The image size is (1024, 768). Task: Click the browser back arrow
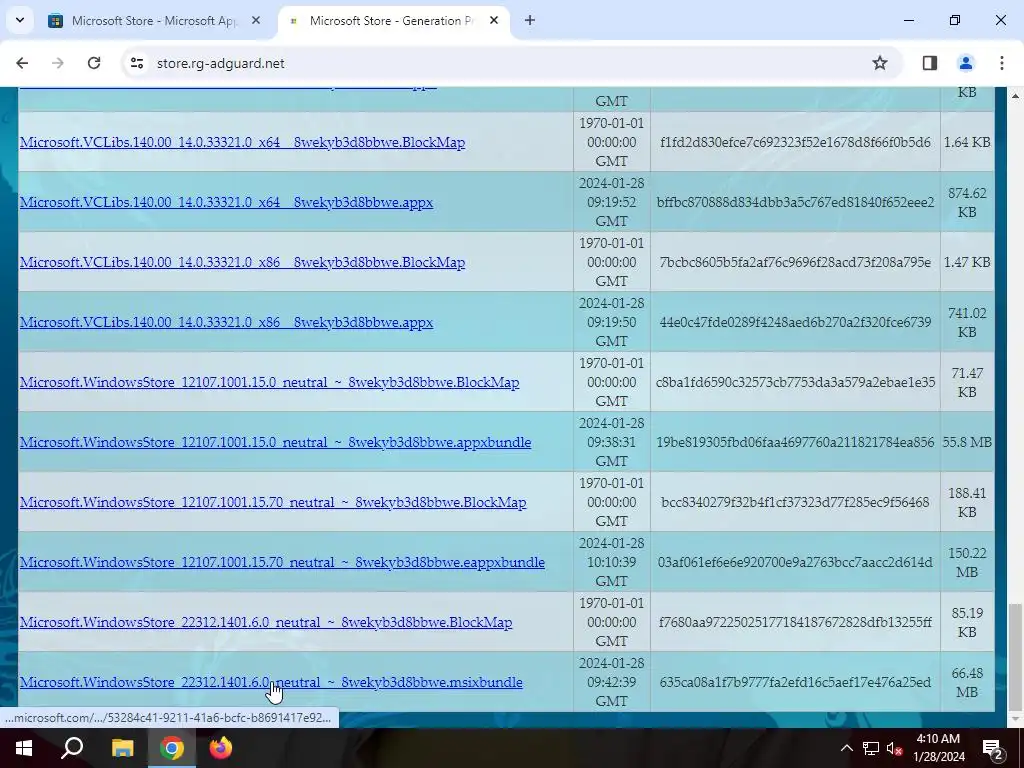[x=22, y=63]
